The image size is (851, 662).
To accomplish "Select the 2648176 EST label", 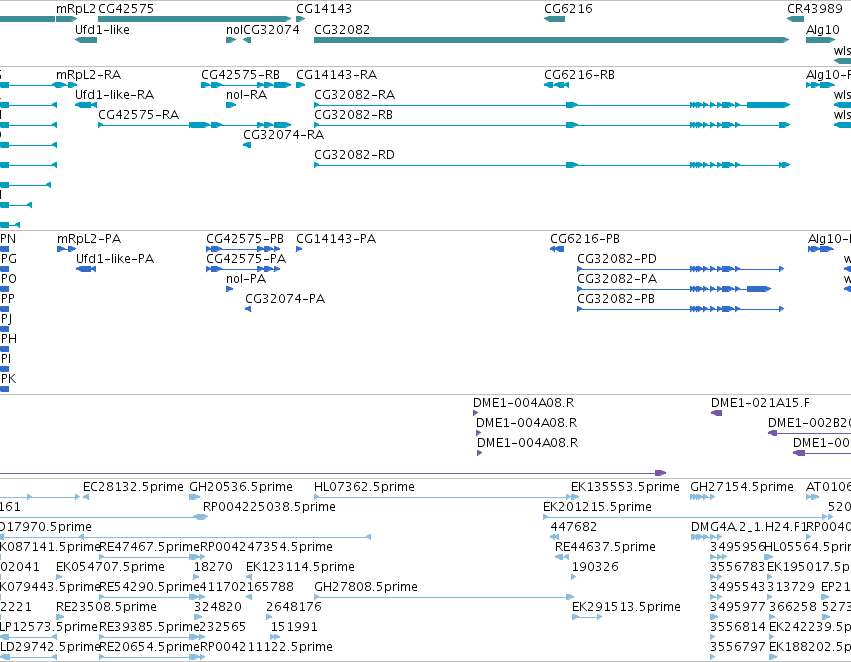I will click(x=294, y=607).
